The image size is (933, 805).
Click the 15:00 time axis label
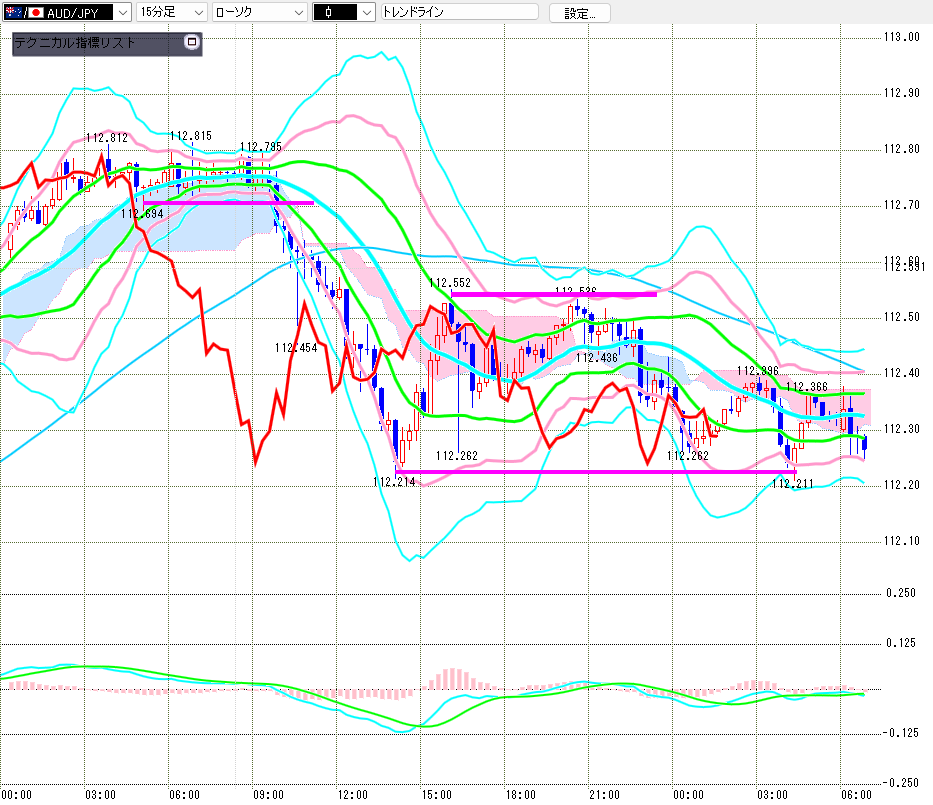point(436,795)
